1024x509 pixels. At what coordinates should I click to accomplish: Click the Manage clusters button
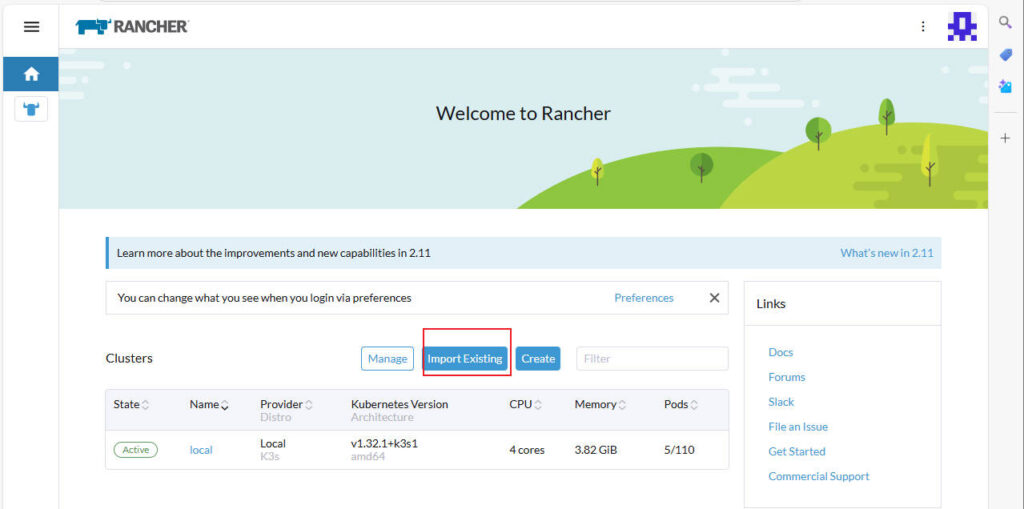click(387, 359)
